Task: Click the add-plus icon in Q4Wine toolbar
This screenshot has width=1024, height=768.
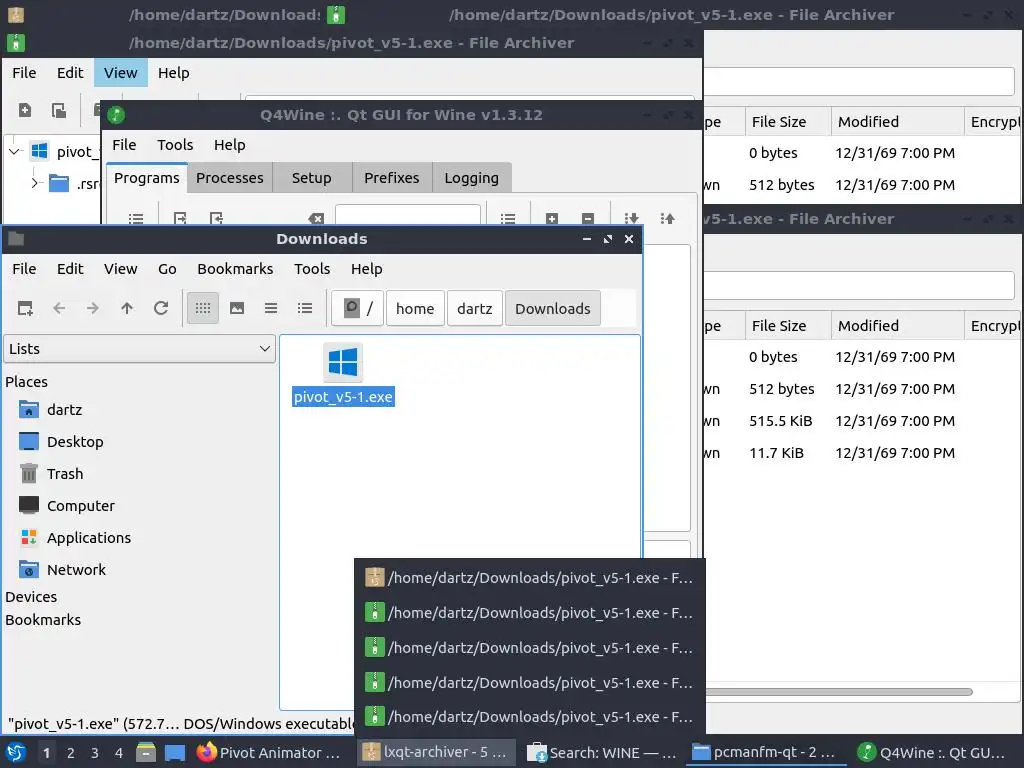Action: (x=552, y=219)
